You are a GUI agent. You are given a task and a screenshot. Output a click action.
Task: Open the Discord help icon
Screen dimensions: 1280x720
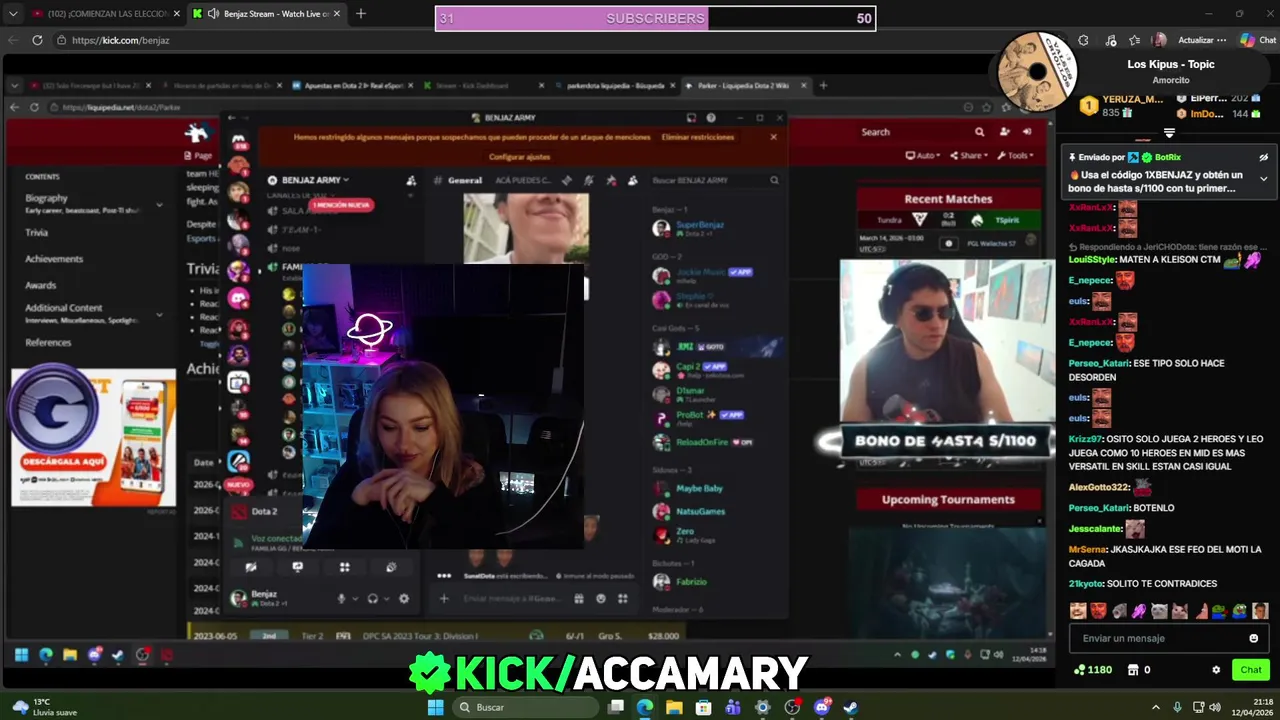point(712,118)
